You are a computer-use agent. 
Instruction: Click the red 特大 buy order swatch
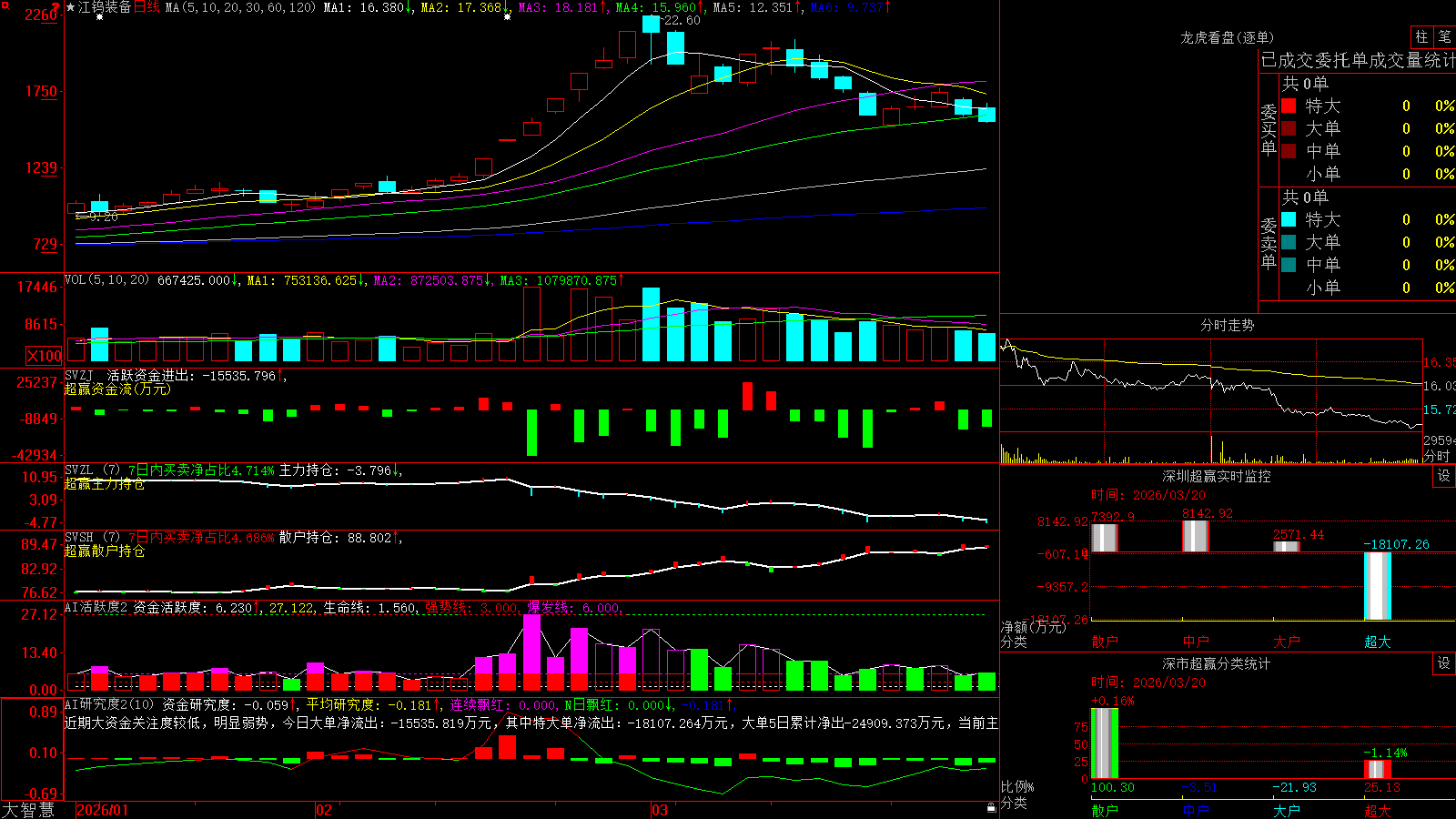(1289, 106)
